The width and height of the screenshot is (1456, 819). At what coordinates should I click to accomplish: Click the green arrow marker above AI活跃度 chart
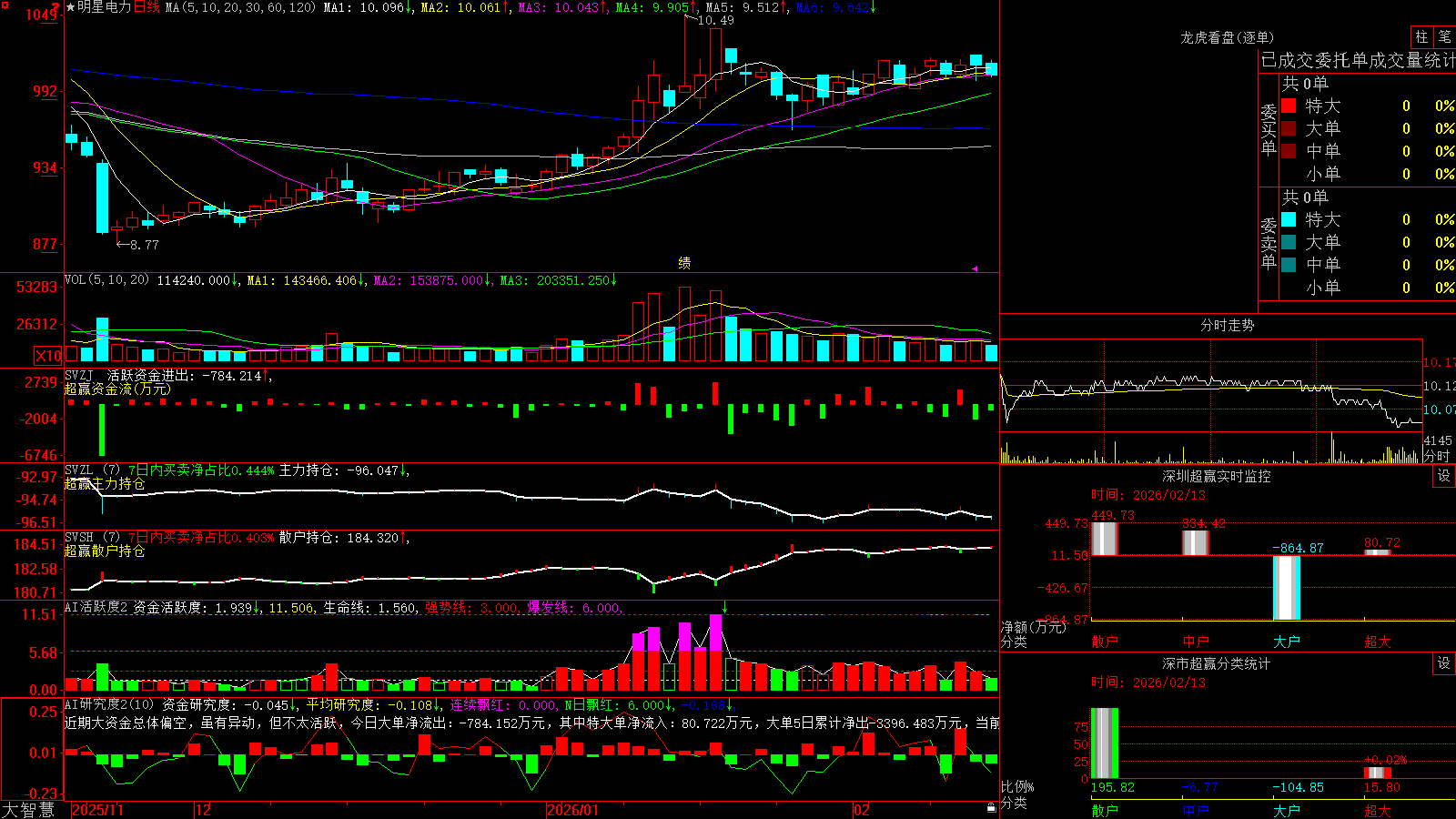coord(725,608)
